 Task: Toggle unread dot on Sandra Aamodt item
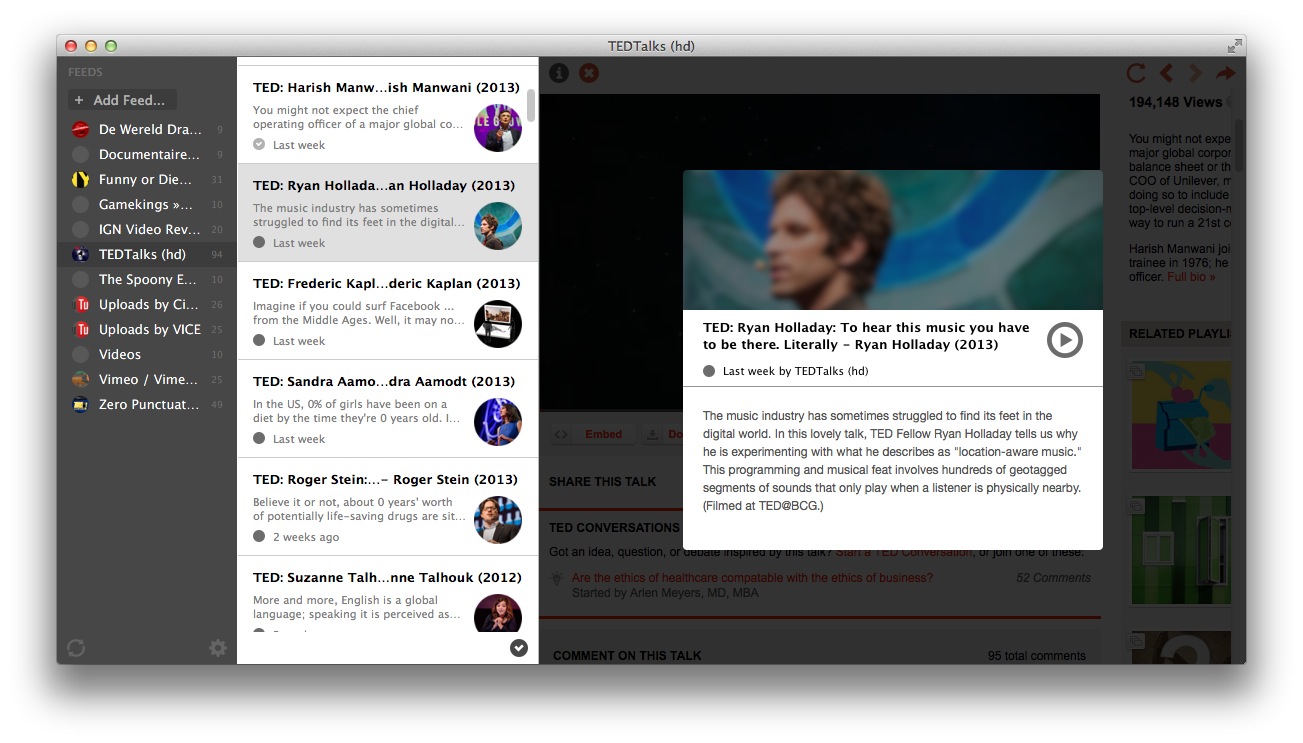click(x=259, y=438)
